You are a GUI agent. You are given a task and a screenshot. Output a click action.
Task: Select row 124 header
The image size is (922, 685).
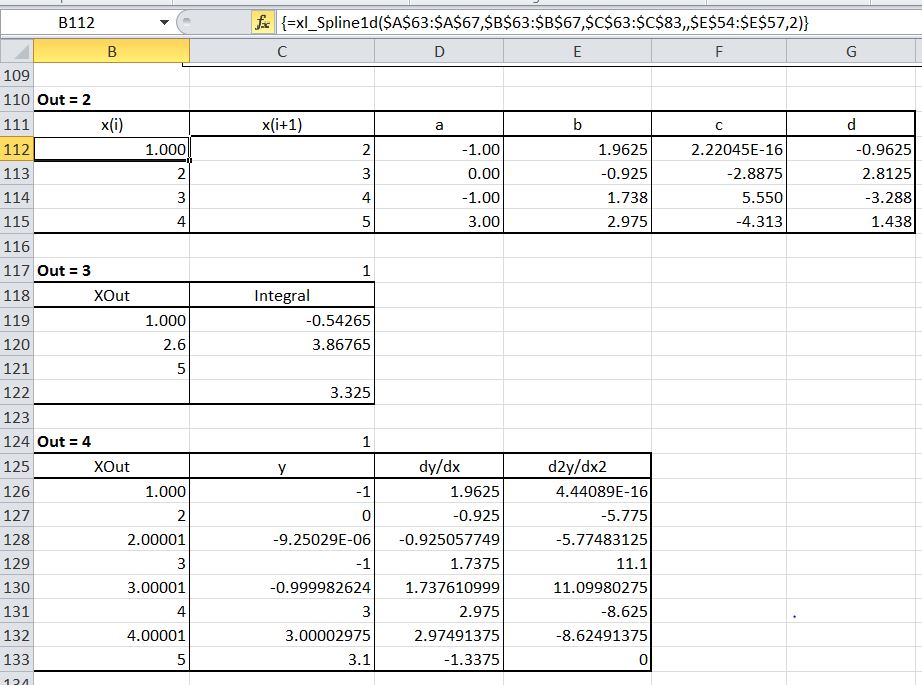tap(16, 441)
